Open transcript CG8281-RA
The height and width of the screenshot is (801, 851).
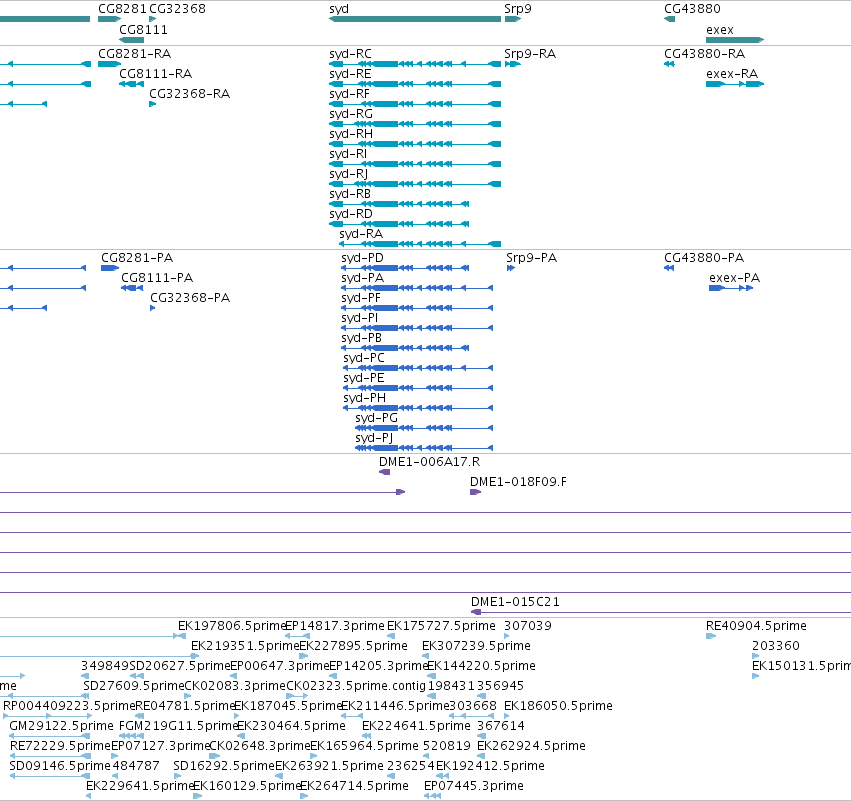[134, 54]
